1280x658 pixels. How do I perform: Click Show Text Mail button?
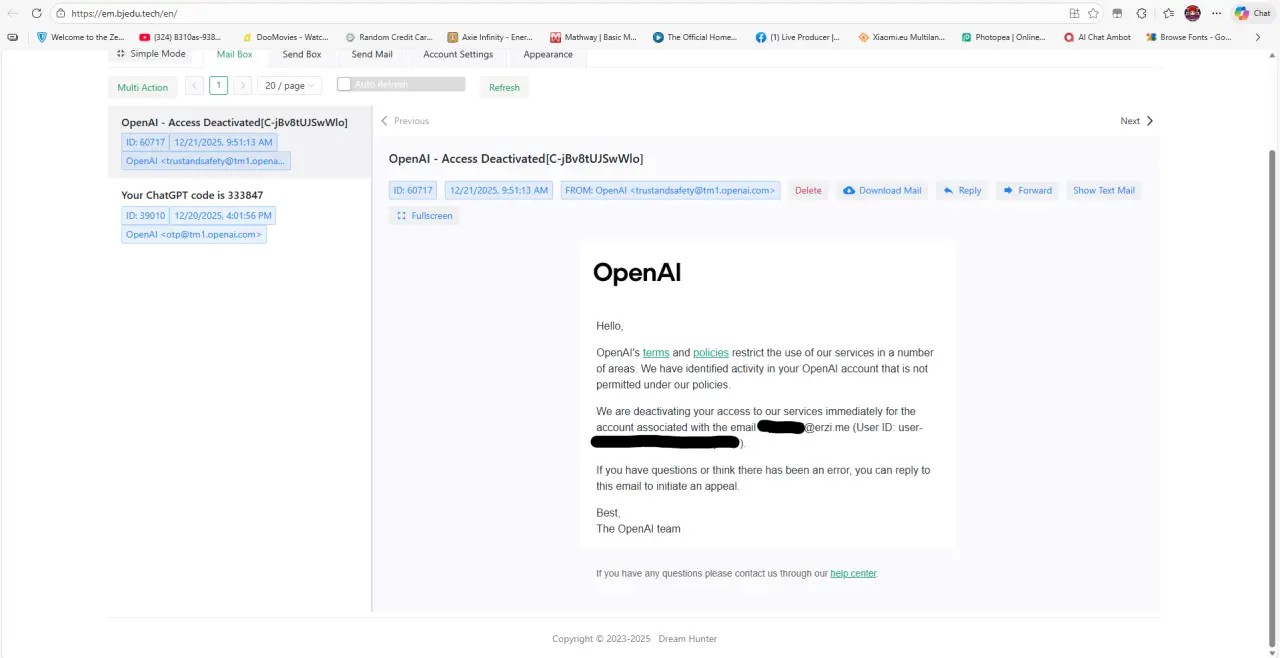coord(1104,190)
